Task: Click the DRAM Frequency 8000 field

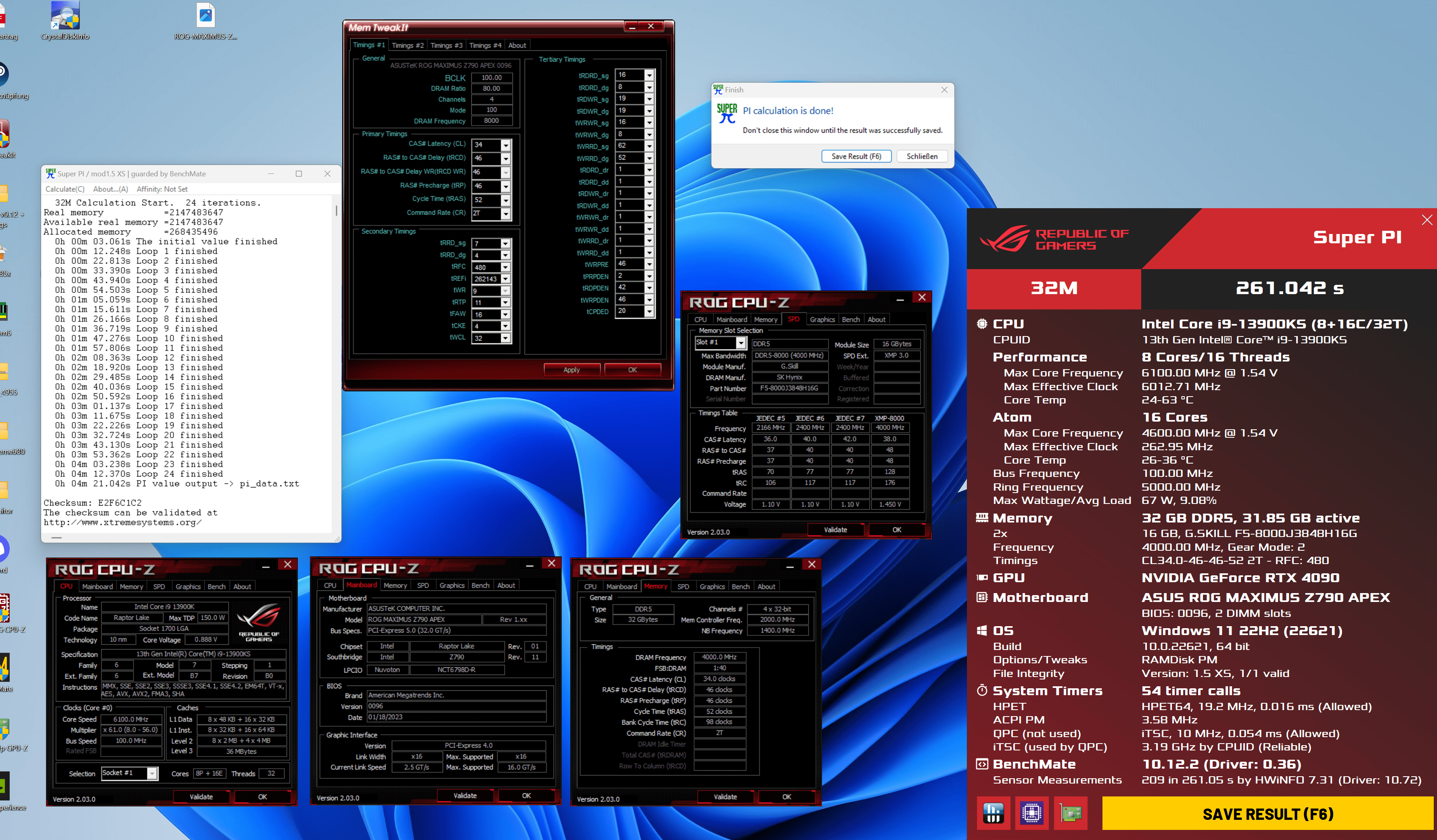Action: (492, 121)
